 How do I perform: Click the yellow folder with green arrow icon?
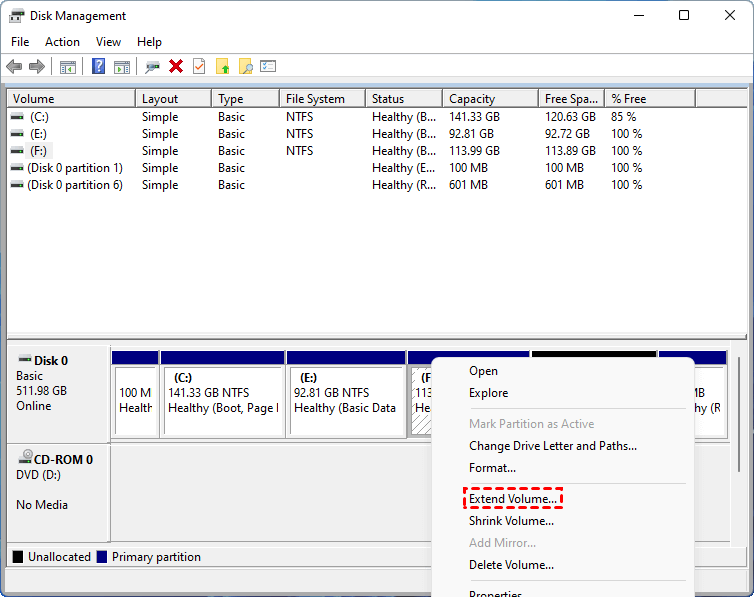pos(223,66)
